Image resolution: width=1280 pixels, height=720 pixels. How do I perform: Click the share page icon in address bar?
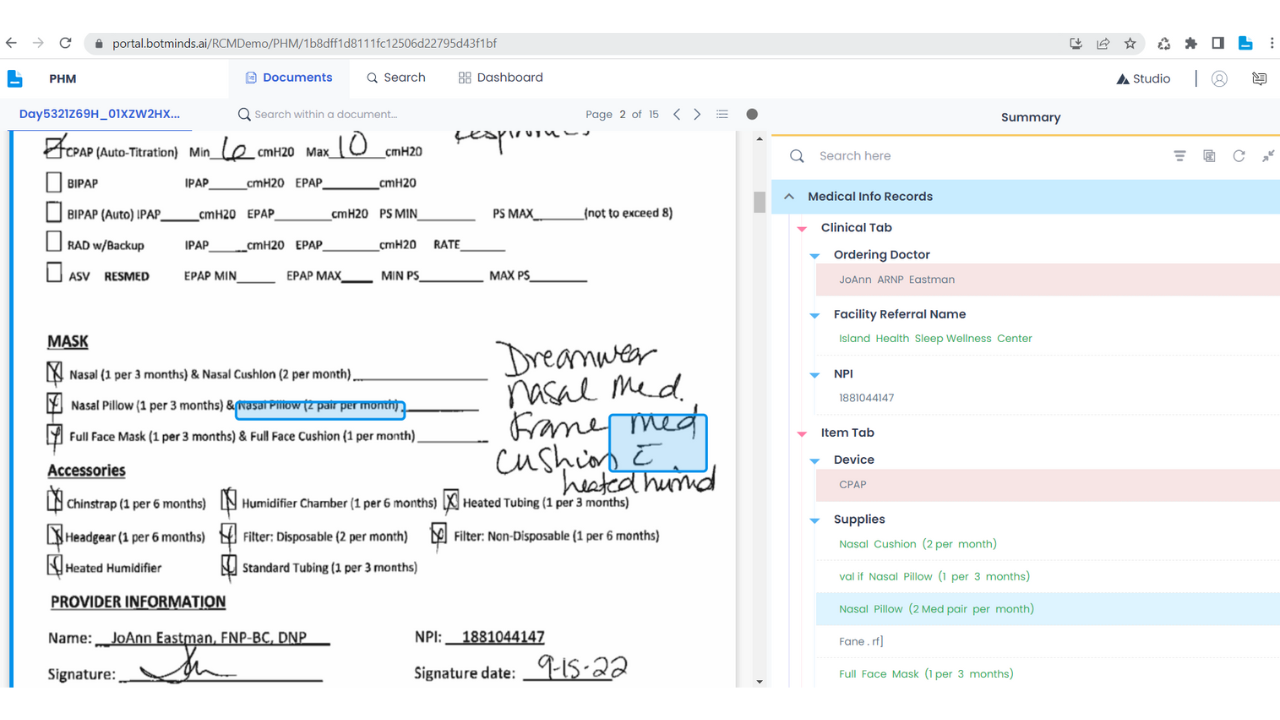1103,43
